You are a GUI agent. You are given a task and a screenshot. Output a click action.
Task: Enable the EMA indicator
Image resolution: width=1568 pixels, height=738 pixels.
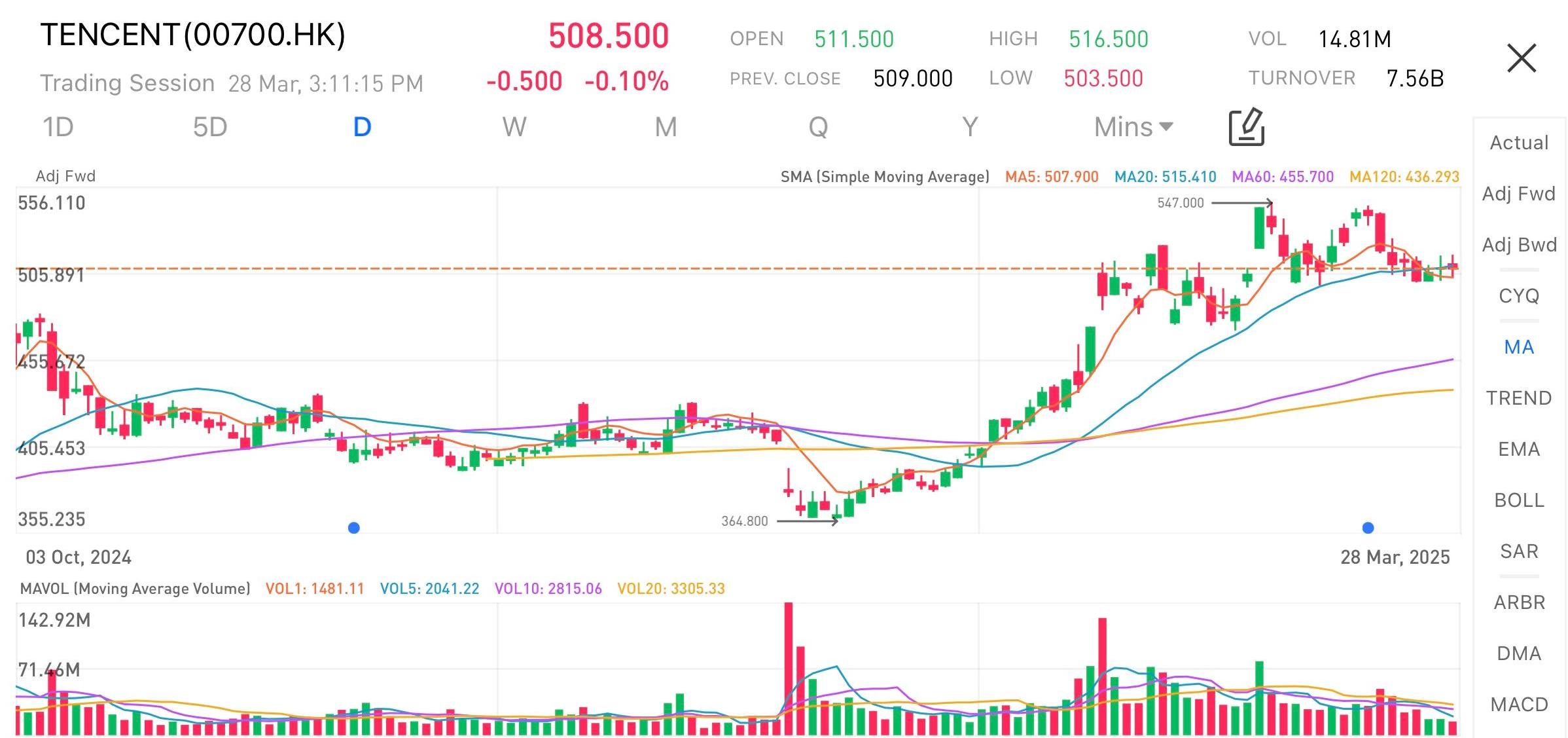pos(1519,449)
